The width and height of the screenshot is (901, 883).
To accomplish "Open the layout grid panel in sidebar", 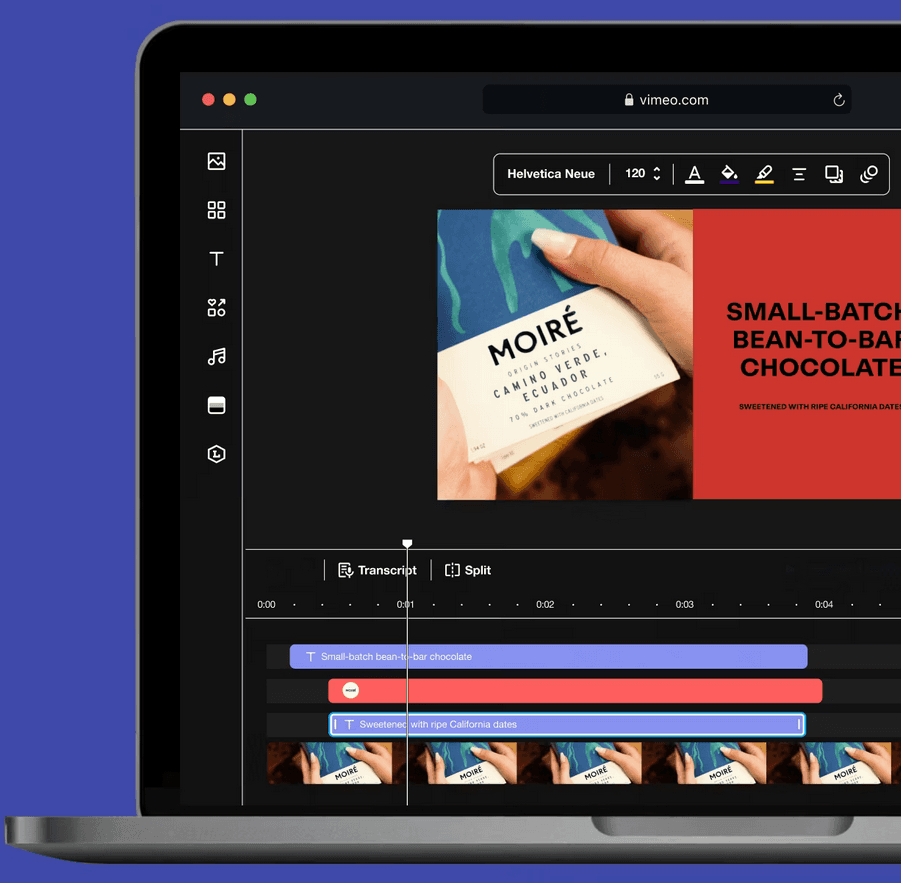I will [216, 210].
